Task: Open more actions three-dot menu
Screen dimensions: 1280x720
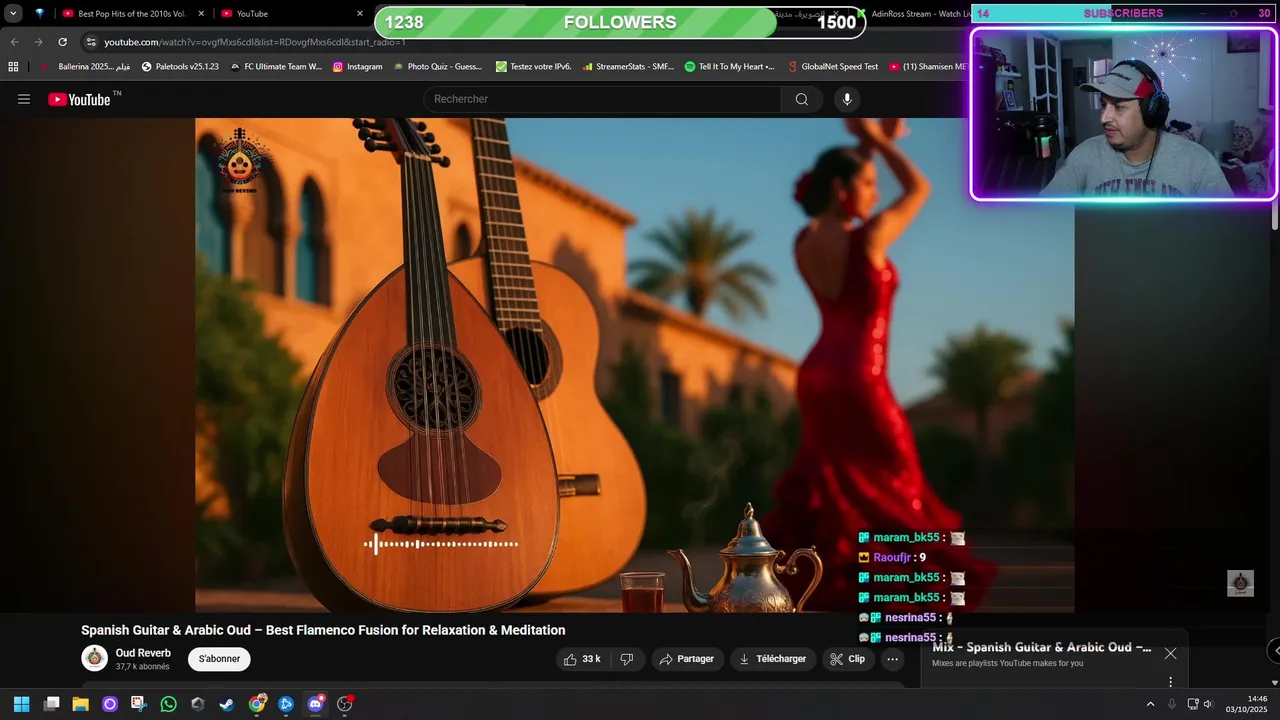Action: pos(893,659)
